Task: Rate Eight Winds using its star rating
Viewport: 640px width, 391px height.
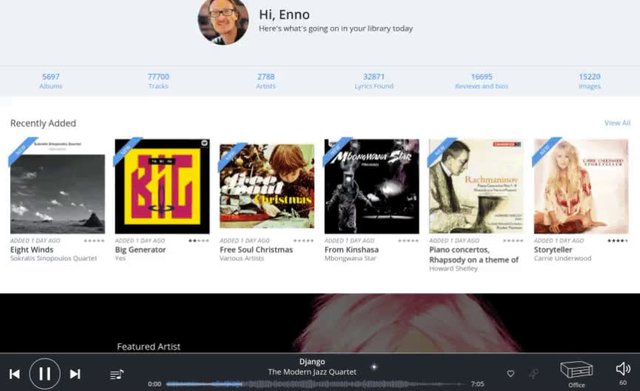Action: point(94,240)
